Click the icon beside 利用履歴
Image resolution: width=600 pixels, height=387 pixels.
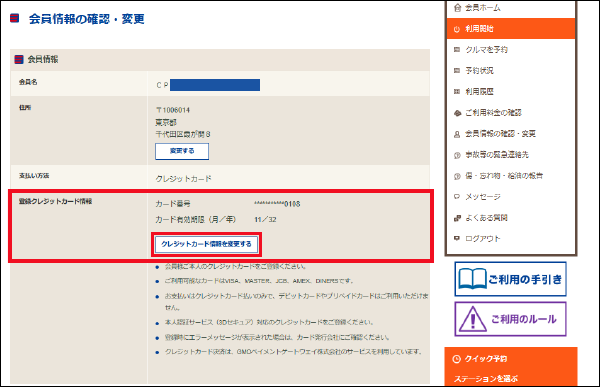pyautogui.click(x=457, y=92)
